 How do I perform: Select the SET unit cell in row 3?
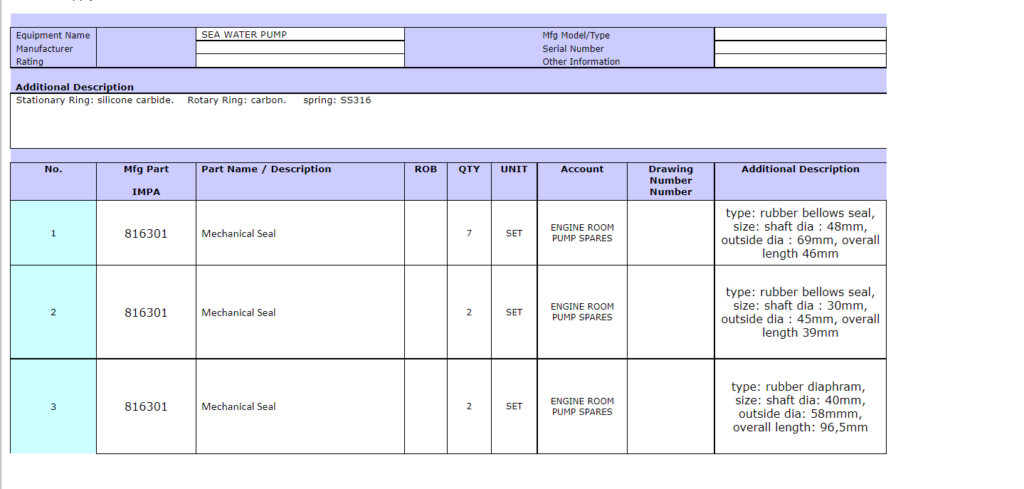pyautogui.click(x=514, y=407)
